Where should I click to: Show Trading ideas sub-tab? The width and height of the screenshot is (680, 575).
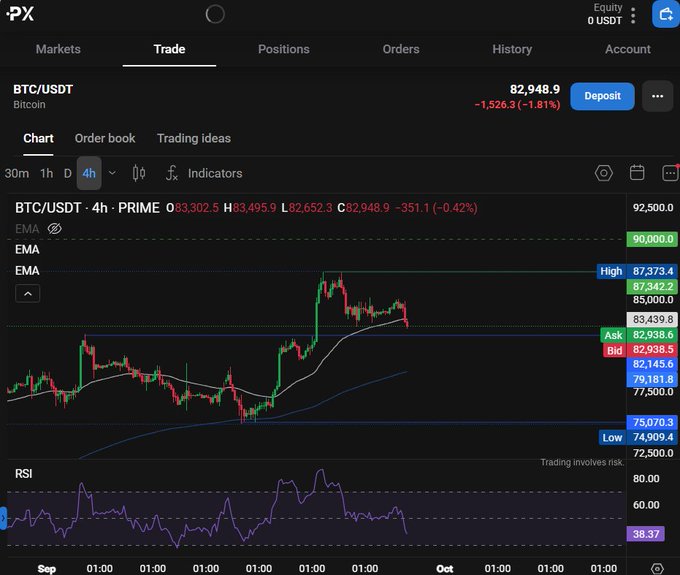pos(194,138)
